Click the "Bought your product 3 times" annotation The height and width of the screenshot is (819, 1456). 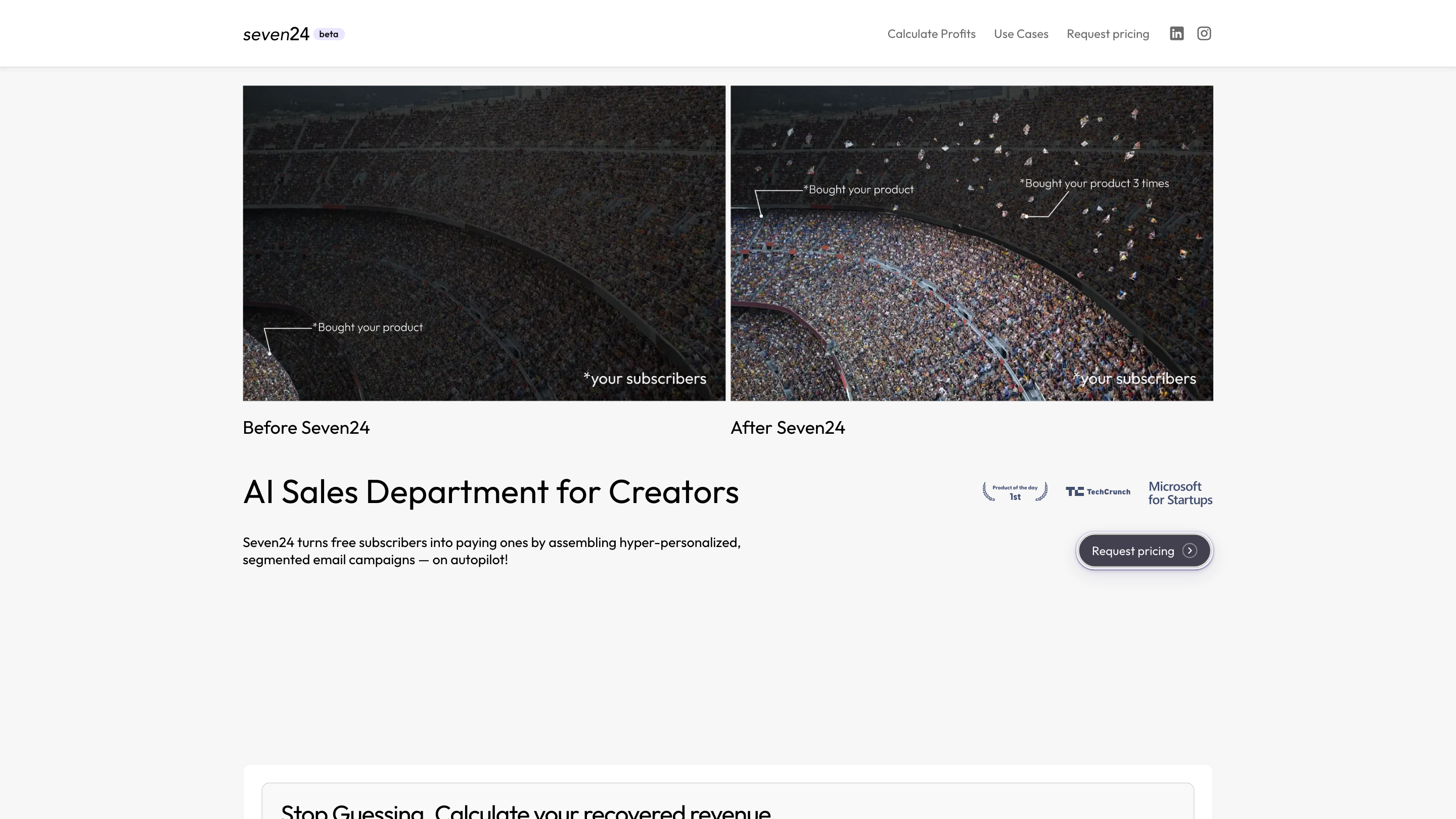coord(1094,184)
